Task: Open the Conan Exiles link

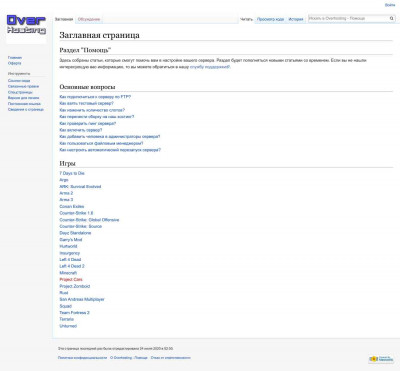Action: coord(72,206)
